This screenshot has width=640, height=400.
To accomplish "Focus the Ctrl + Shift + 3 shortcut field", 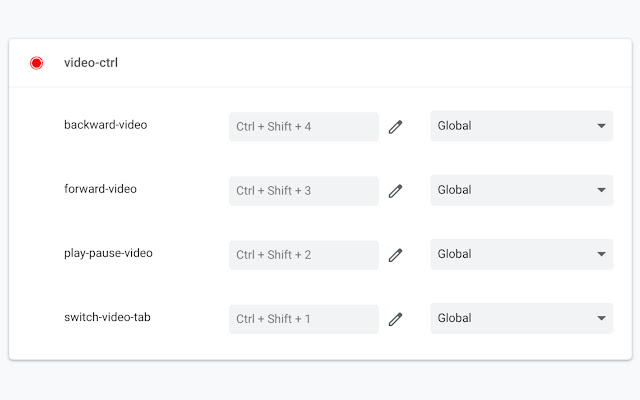I will [303, 191].
